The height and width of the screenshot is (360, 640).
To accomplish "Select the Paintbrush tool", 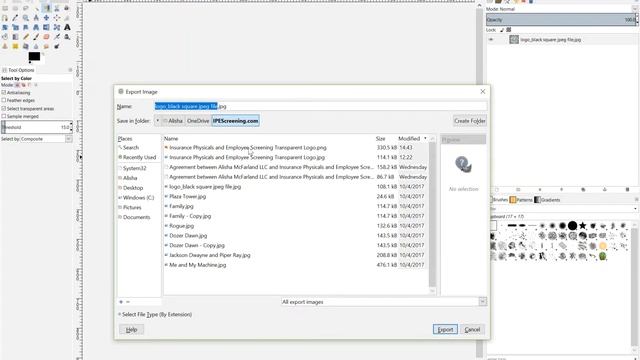I will 36,37.
